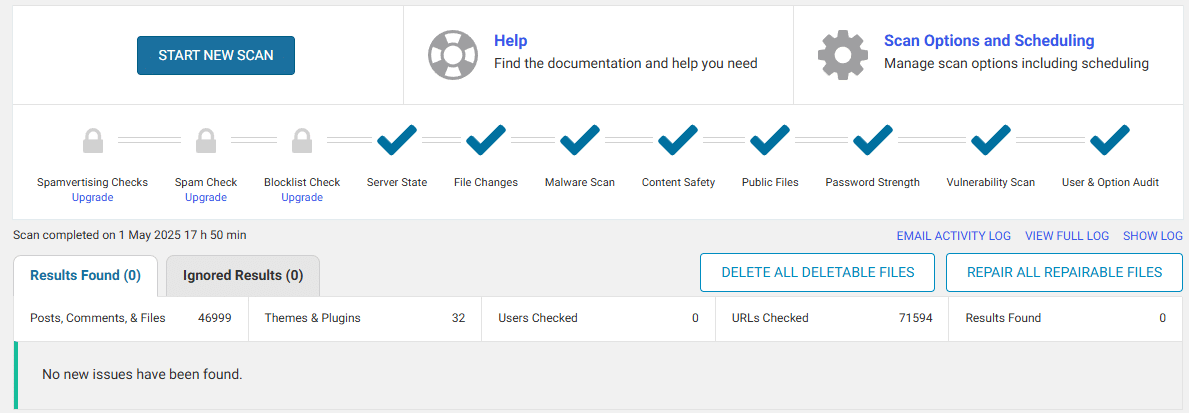Expand the scan log with Show Log
Image resolution: width=1189 pixels, height=413 pixels.
click(x=1153, y=236)
